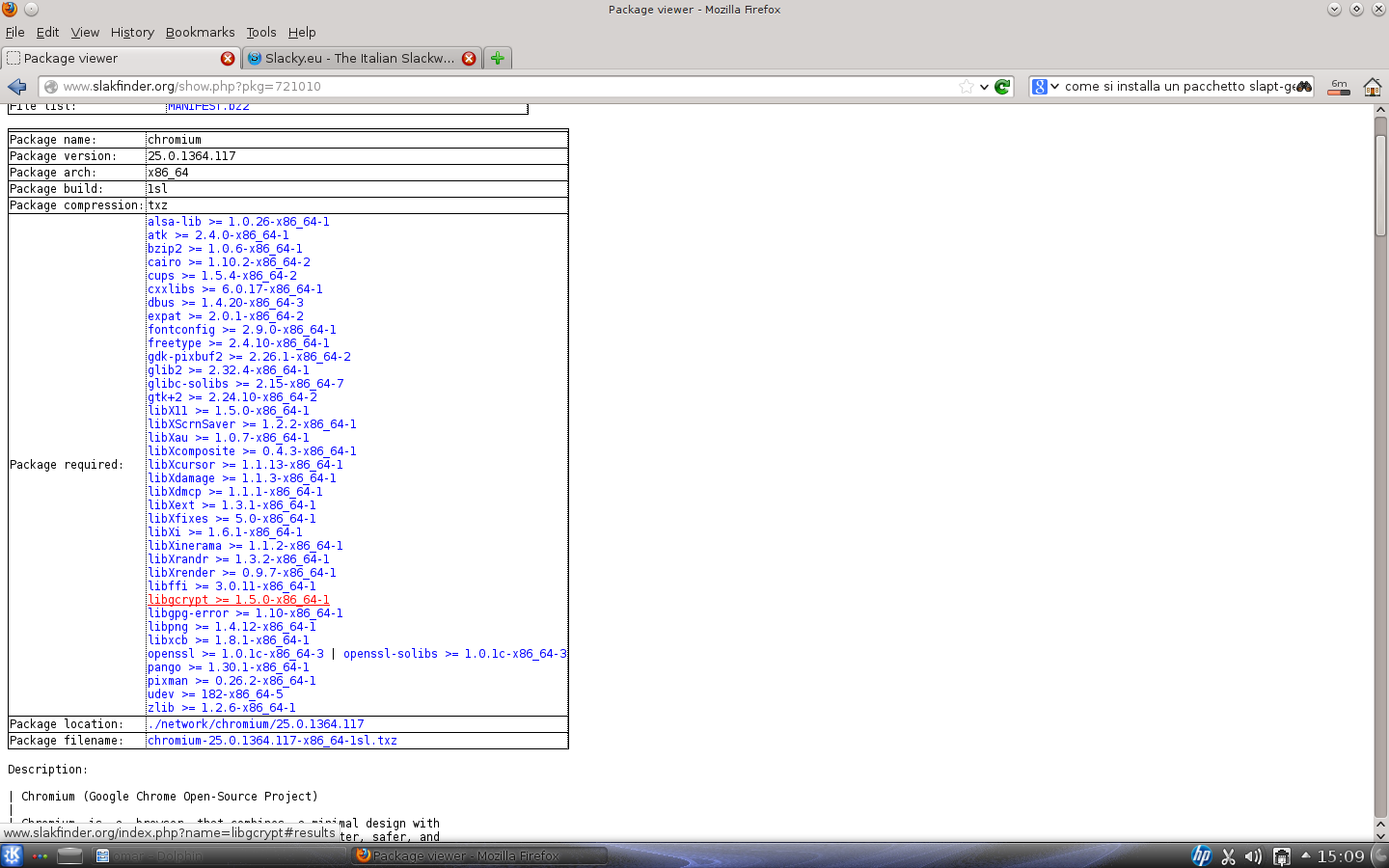Open the View menu

pyautogui.click(x=85, y=32)
